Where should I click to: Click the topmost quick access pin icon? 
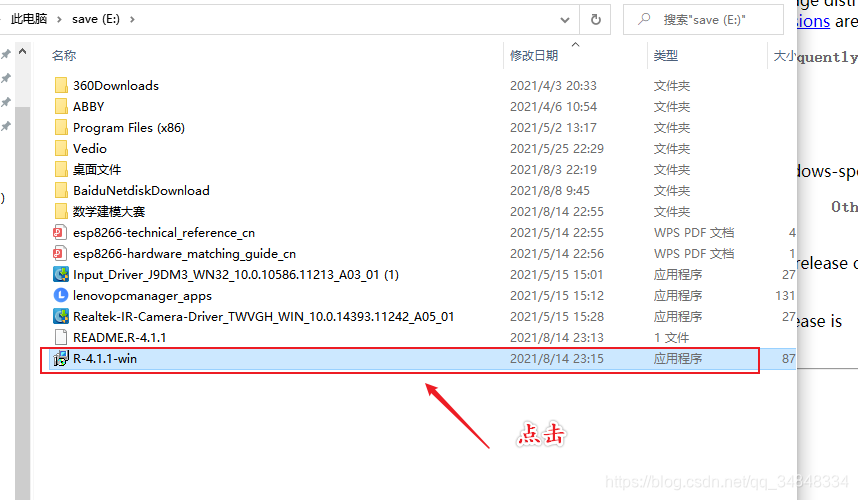(x=6, y=54)
